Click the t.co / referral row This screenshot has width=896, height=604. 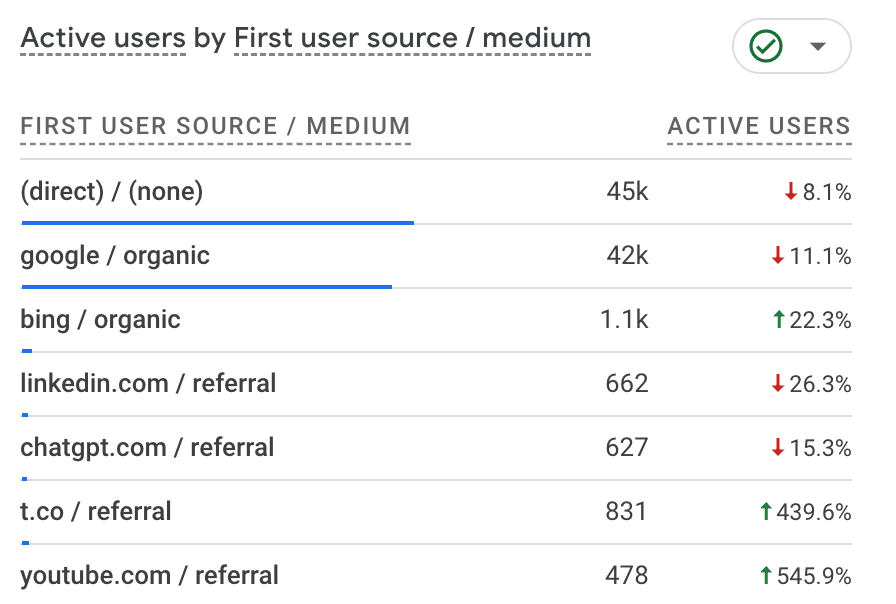point(96,511)
